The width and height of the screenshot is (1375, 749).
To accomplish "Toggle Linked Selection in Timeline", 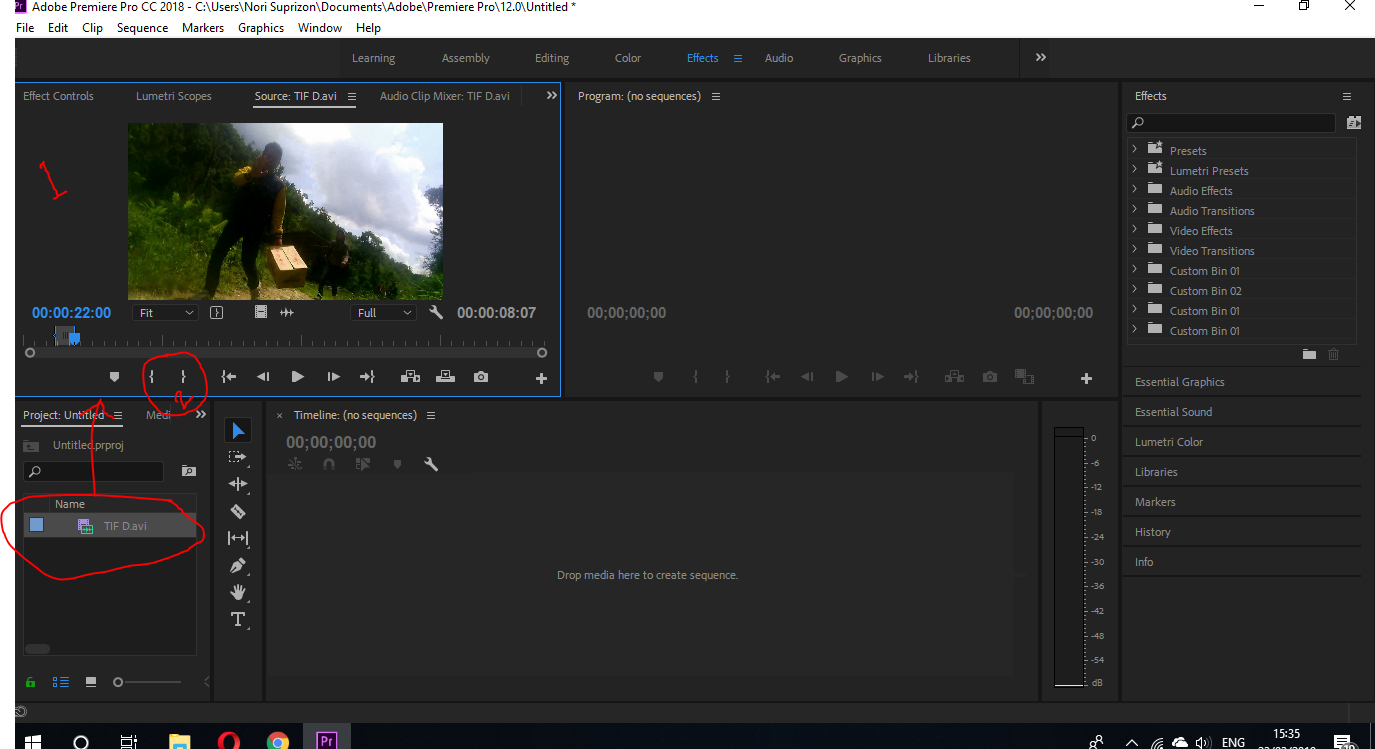I will [x=363, y=464].
